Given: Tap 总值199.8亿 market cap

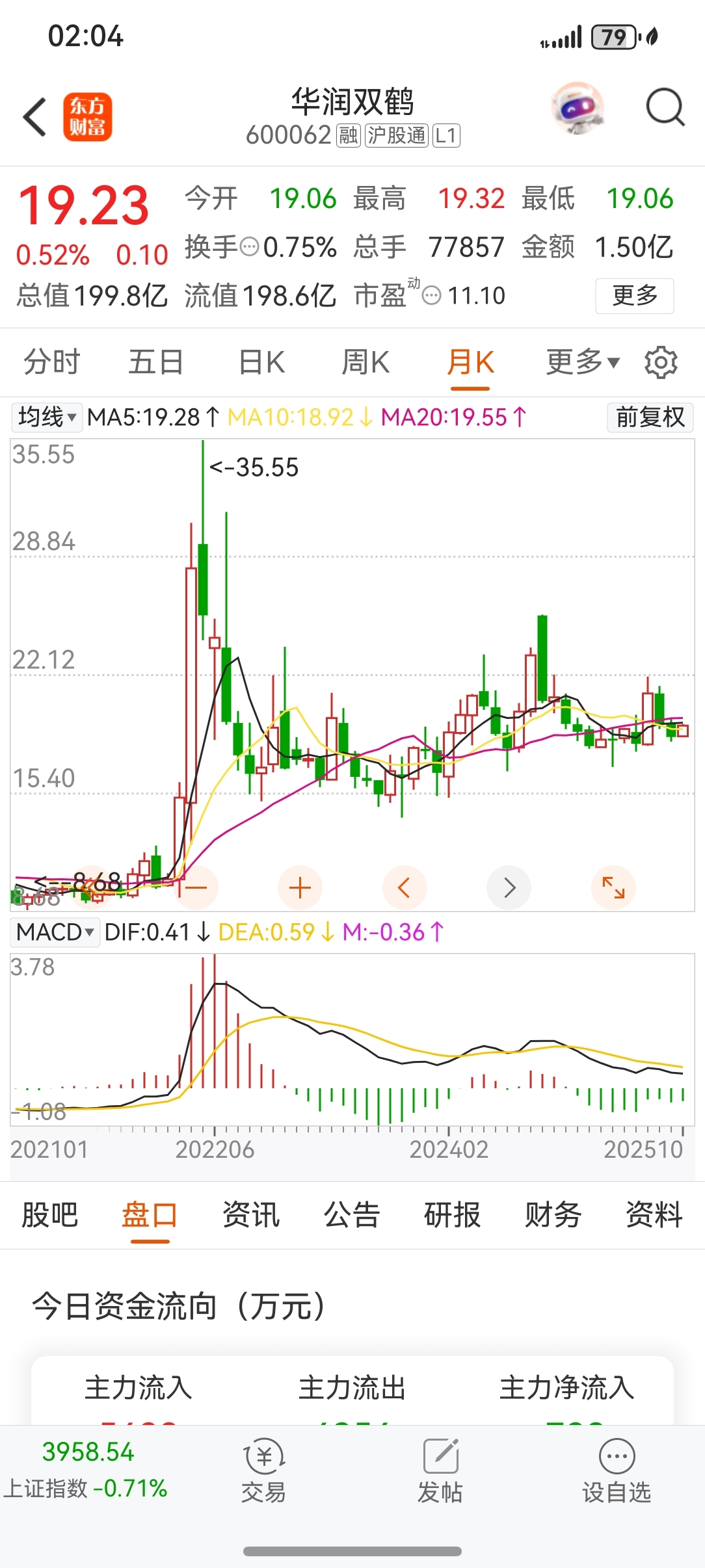Looking at the screenshot, I should click(92, 296).
